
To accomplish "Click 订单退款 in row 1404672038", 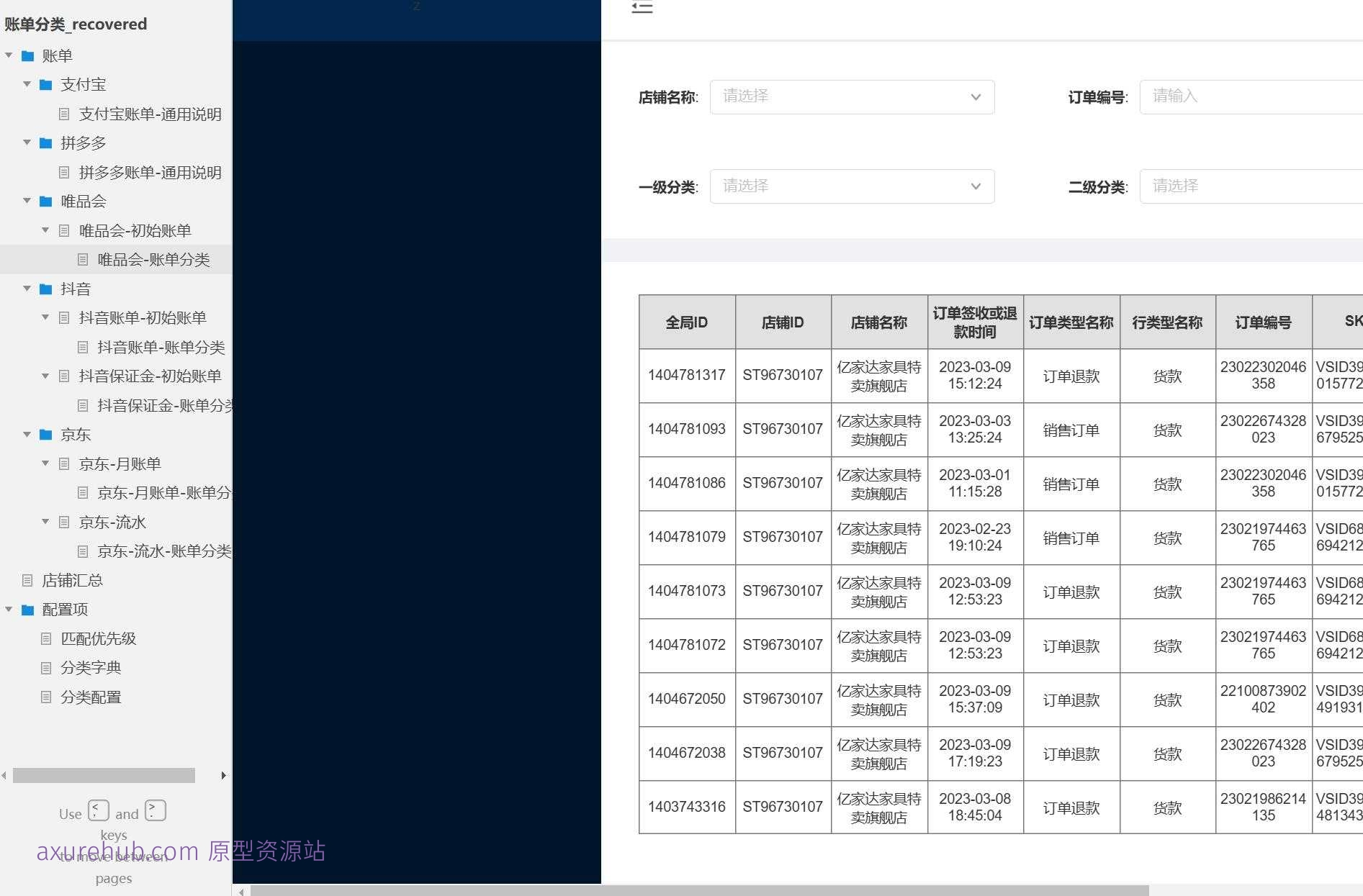I will click(1071, 754).
